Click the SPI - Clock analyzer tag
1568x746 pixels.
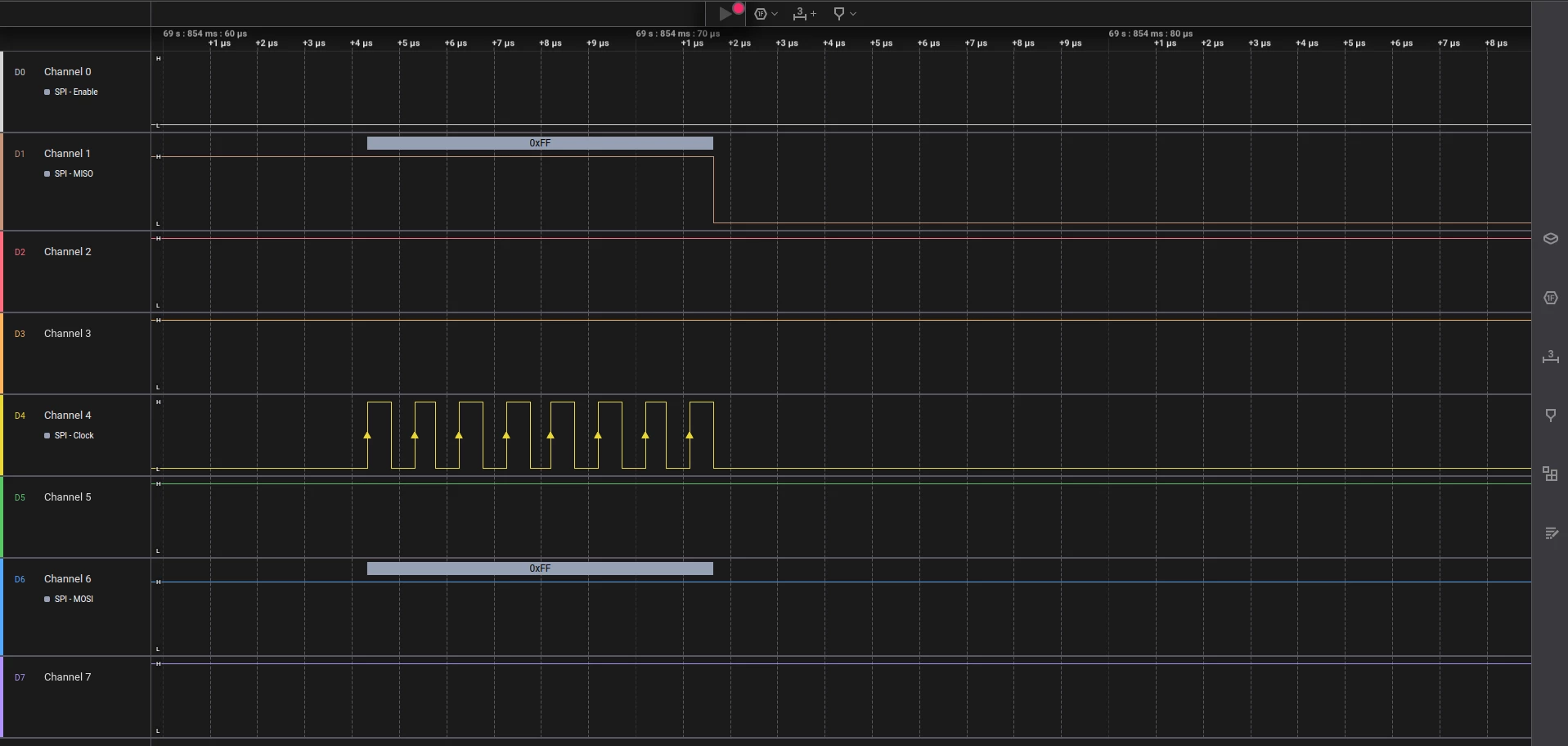(74, 436)
